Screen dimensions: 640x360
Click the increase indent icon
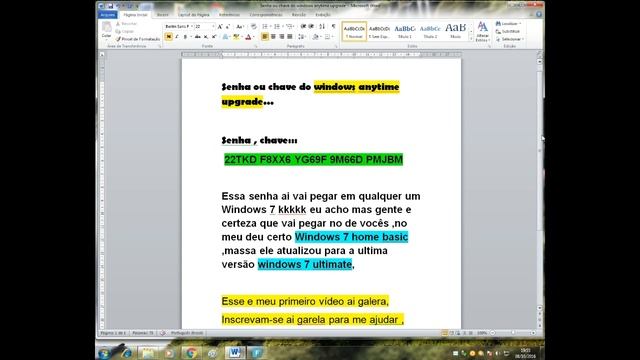[311, 27]
